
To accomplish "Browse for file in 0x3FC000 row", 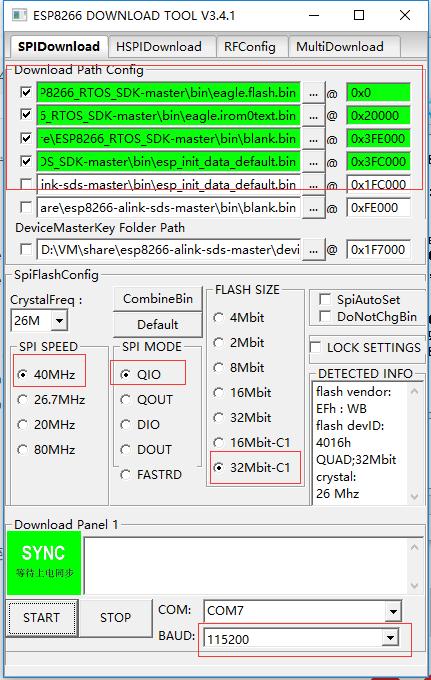I will (x=313, y=162).
